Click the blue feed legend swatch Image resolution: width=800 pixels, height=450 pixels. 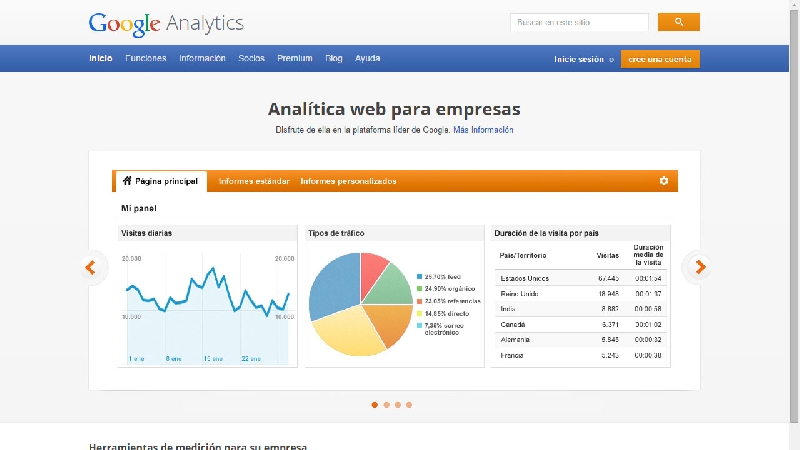pos(419,277)
